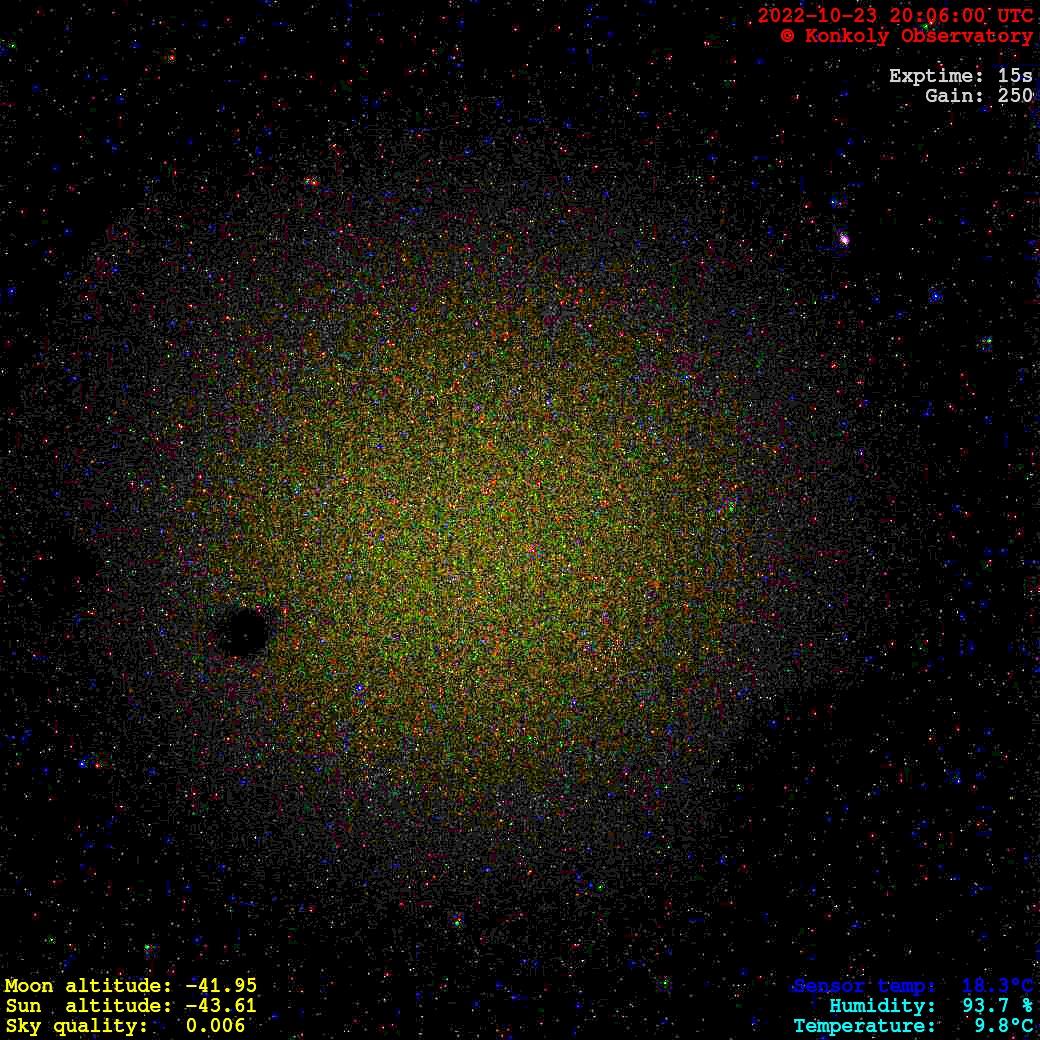This screenshot has width=1040, height=1040.
Task: Click the bright pink-white star at upper right
Action: (x=844, y=239)
